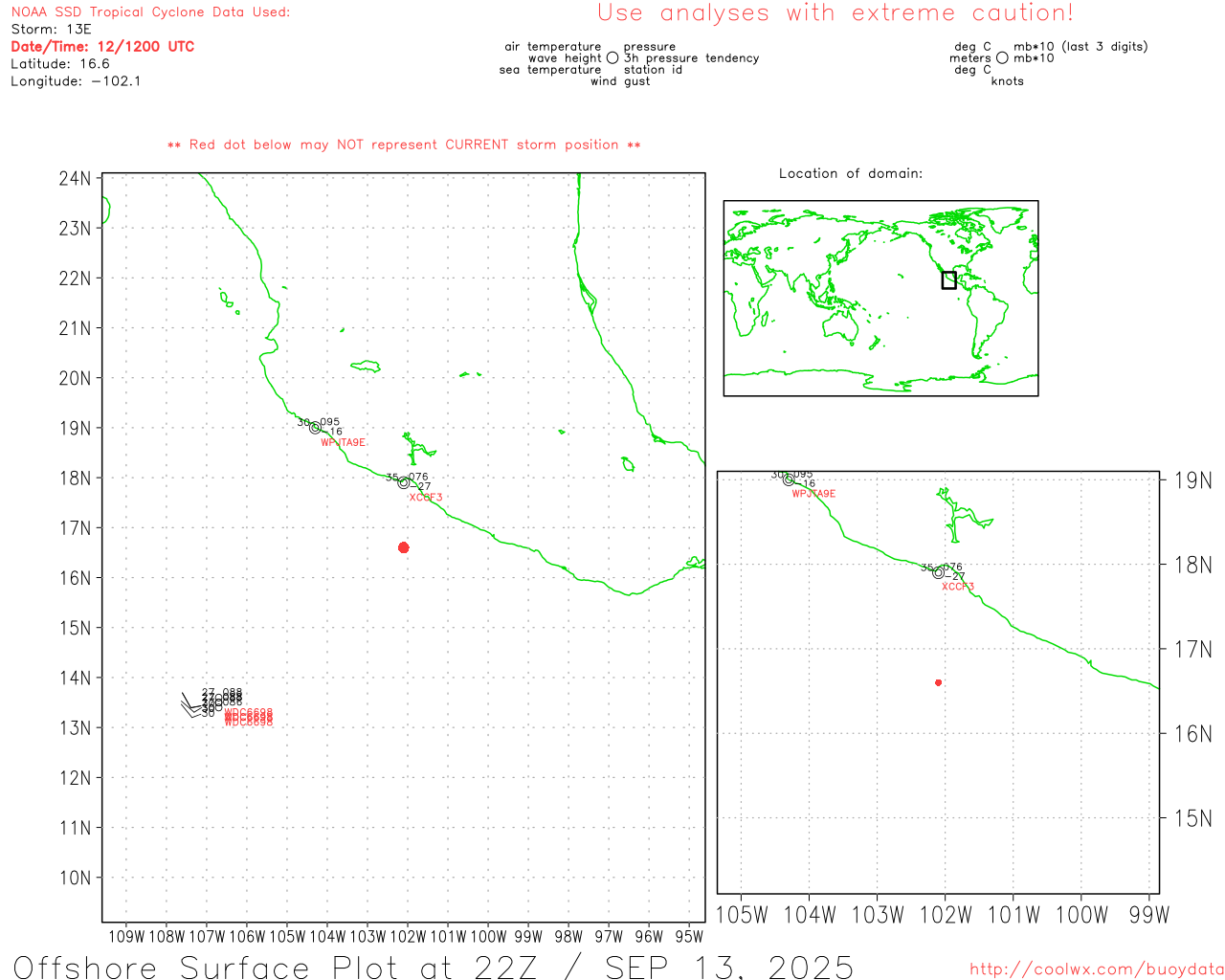
Task: Click the world locator thumbnail map
Action: (880, 298)
